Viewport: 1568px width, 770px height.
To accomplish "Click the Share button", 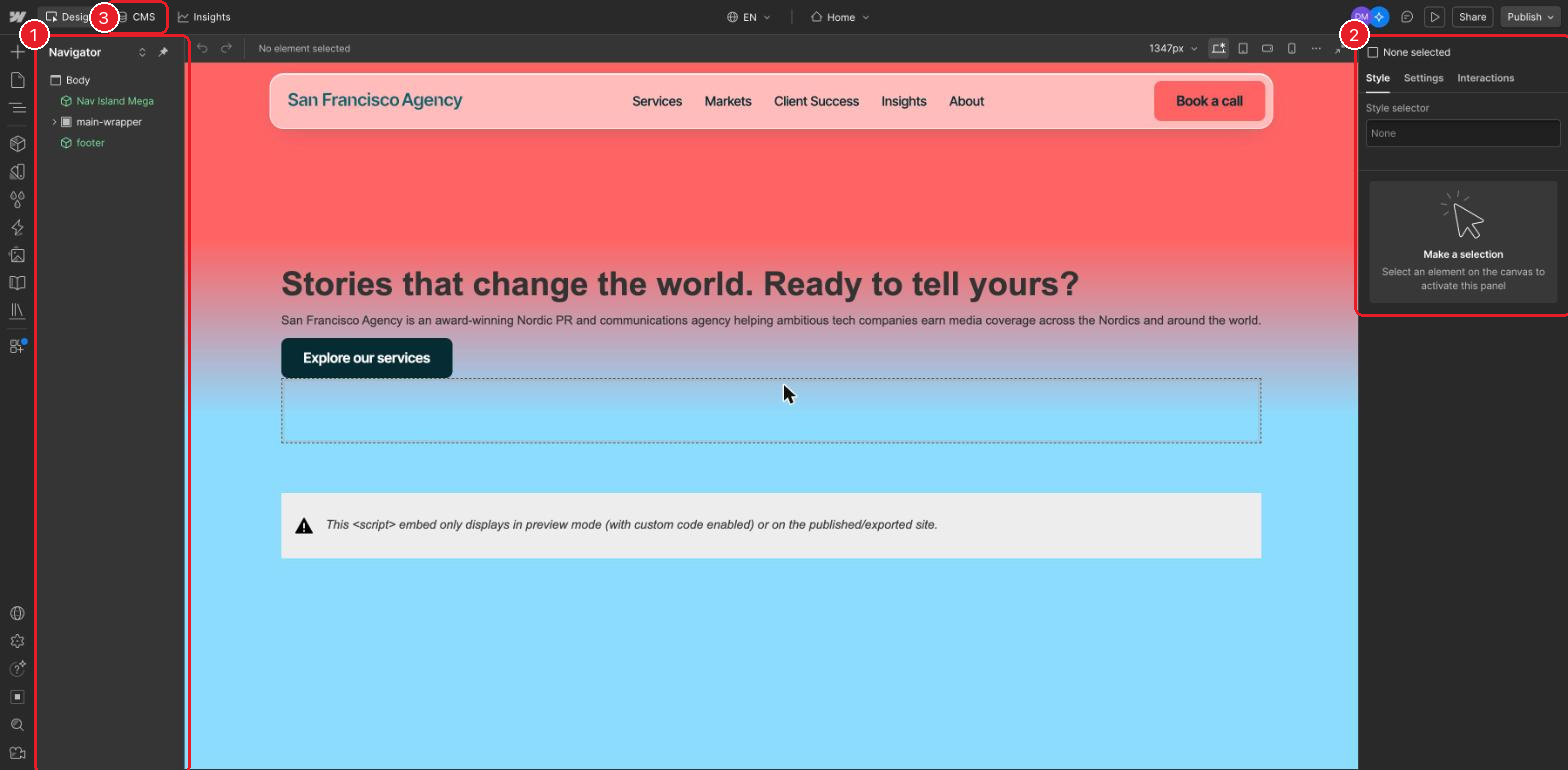I will click(x=1472, y=17).
